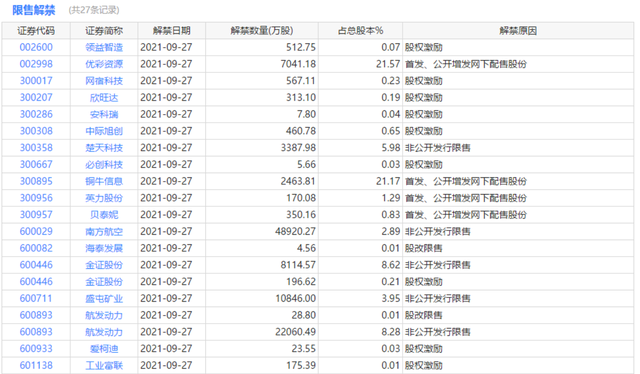Sort by 解禁日期 column header
Viewport: 640px width, 374px height.
pyautogui.click(x=171, y=31)
